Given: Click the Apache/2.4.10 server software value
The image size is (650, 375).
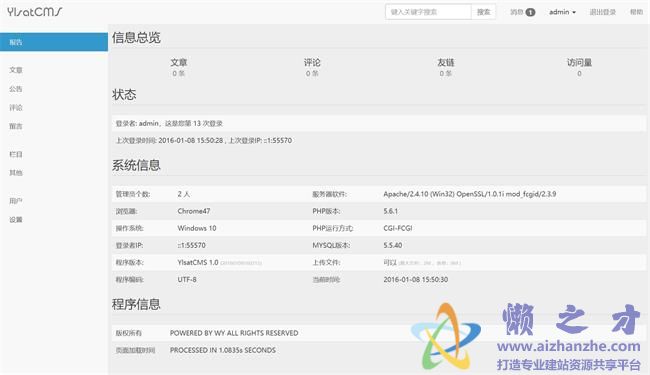Looking at the screenshot, I should pos(470,194).
